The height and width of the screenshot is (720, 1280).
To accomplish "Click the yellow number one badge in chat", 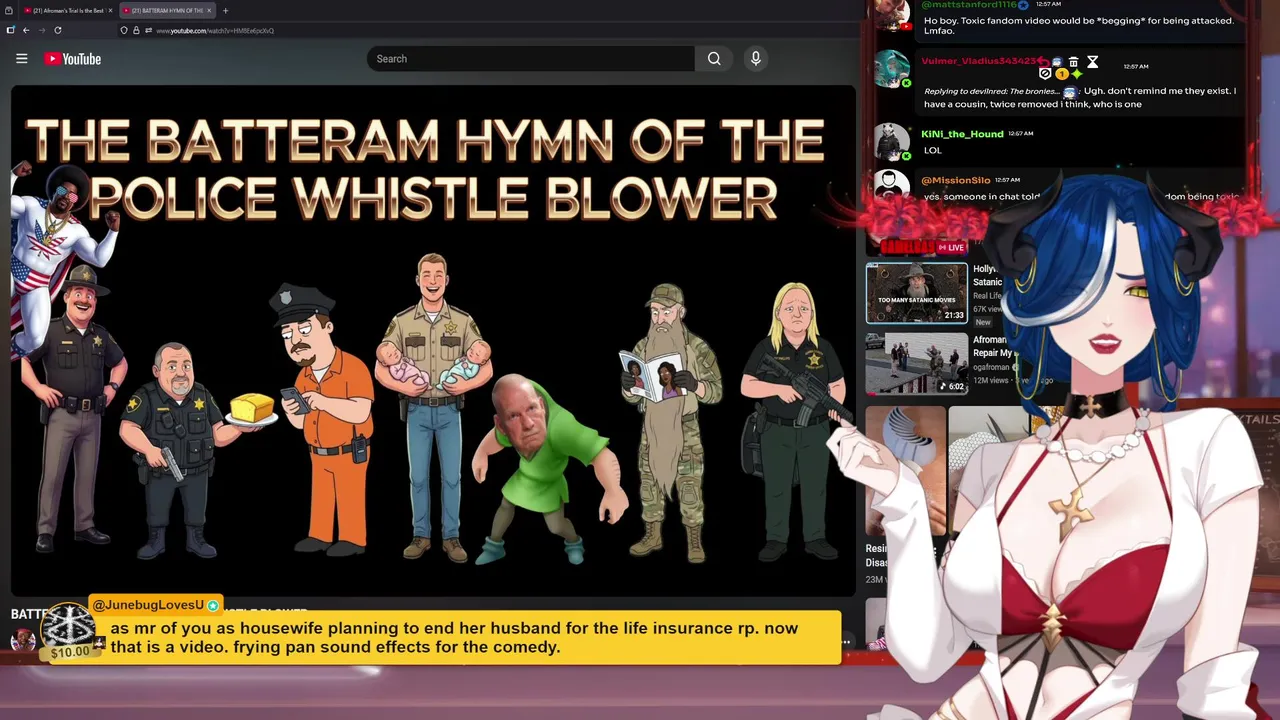I will [1061, 74].
